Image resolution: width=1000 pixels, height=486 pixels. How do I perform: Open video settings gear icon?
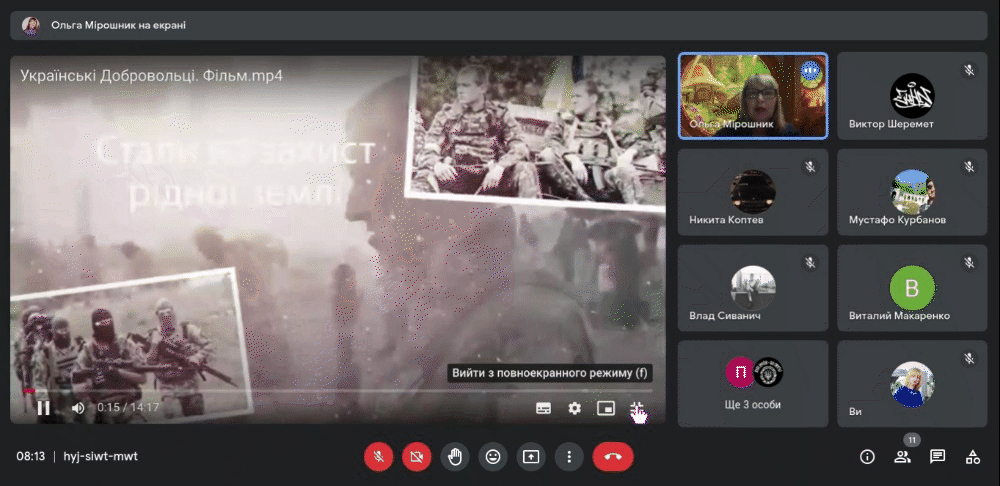tap(575, 408)
